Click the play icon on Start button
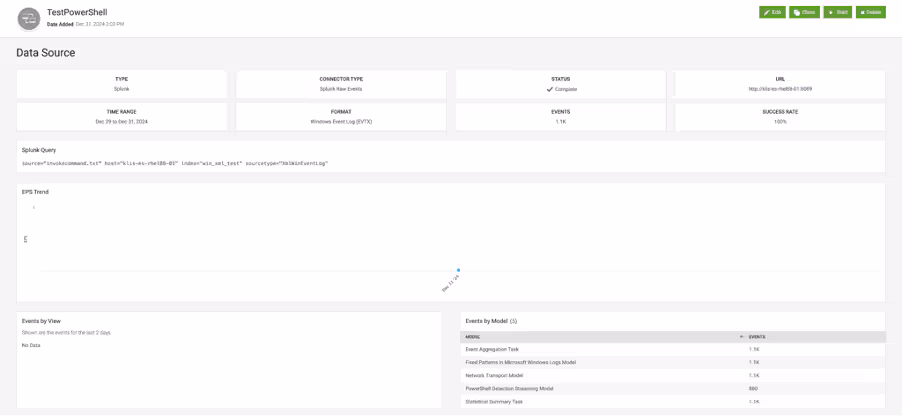Image resolution: width=902 pixels, height=416 pixels. pyautogui.click(x=830, y=12)
